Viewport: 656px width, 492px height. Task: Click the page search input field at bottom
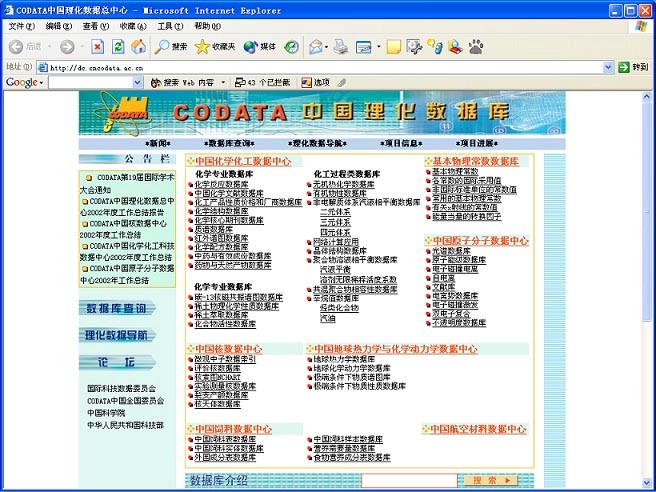[x=410, y=481]
